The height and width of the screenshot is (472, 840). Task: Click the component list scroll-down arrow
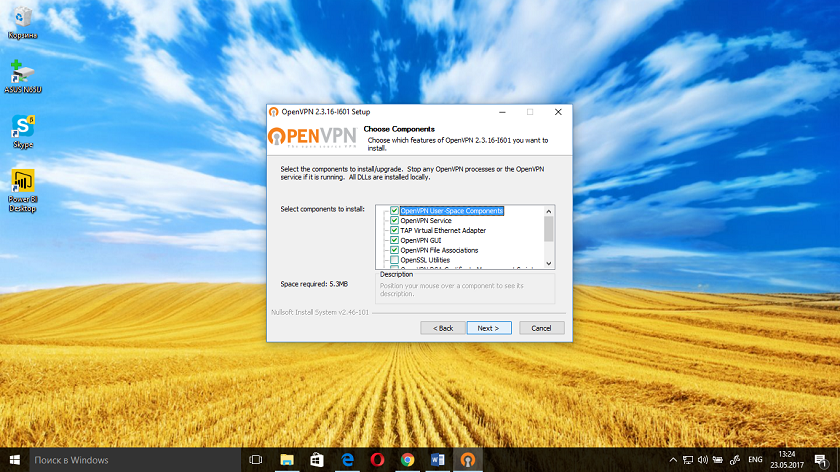tap(549, 263)
